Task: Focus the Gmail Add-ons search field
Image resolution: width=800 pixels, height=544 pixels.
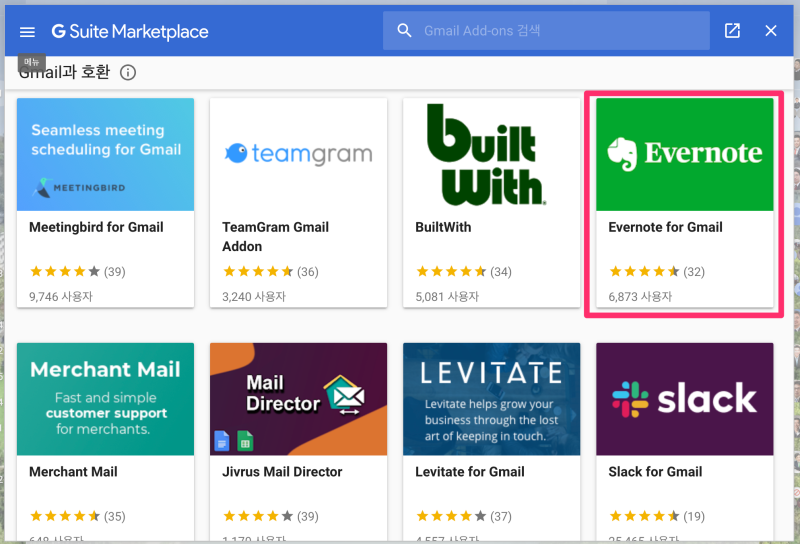Action: (x=546, y=31)
